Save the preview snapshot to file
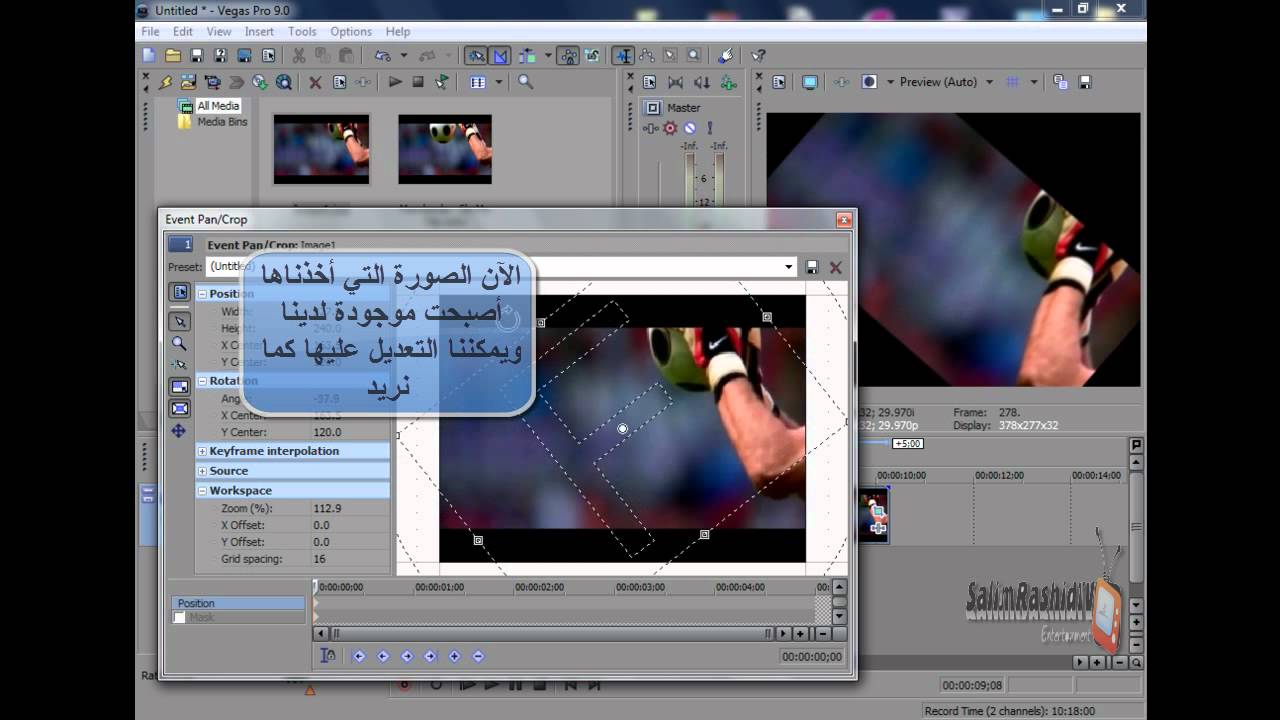 (1085, 82)
